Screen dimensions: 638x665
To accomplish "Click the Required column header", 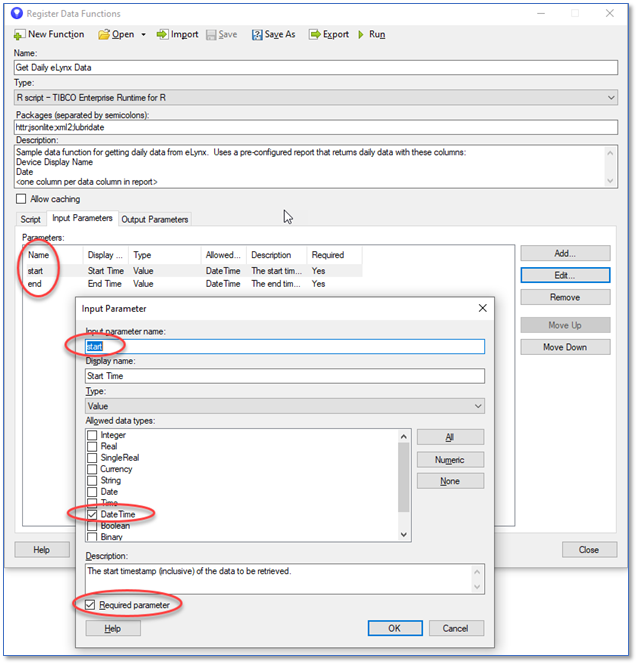I will [334, 255].
